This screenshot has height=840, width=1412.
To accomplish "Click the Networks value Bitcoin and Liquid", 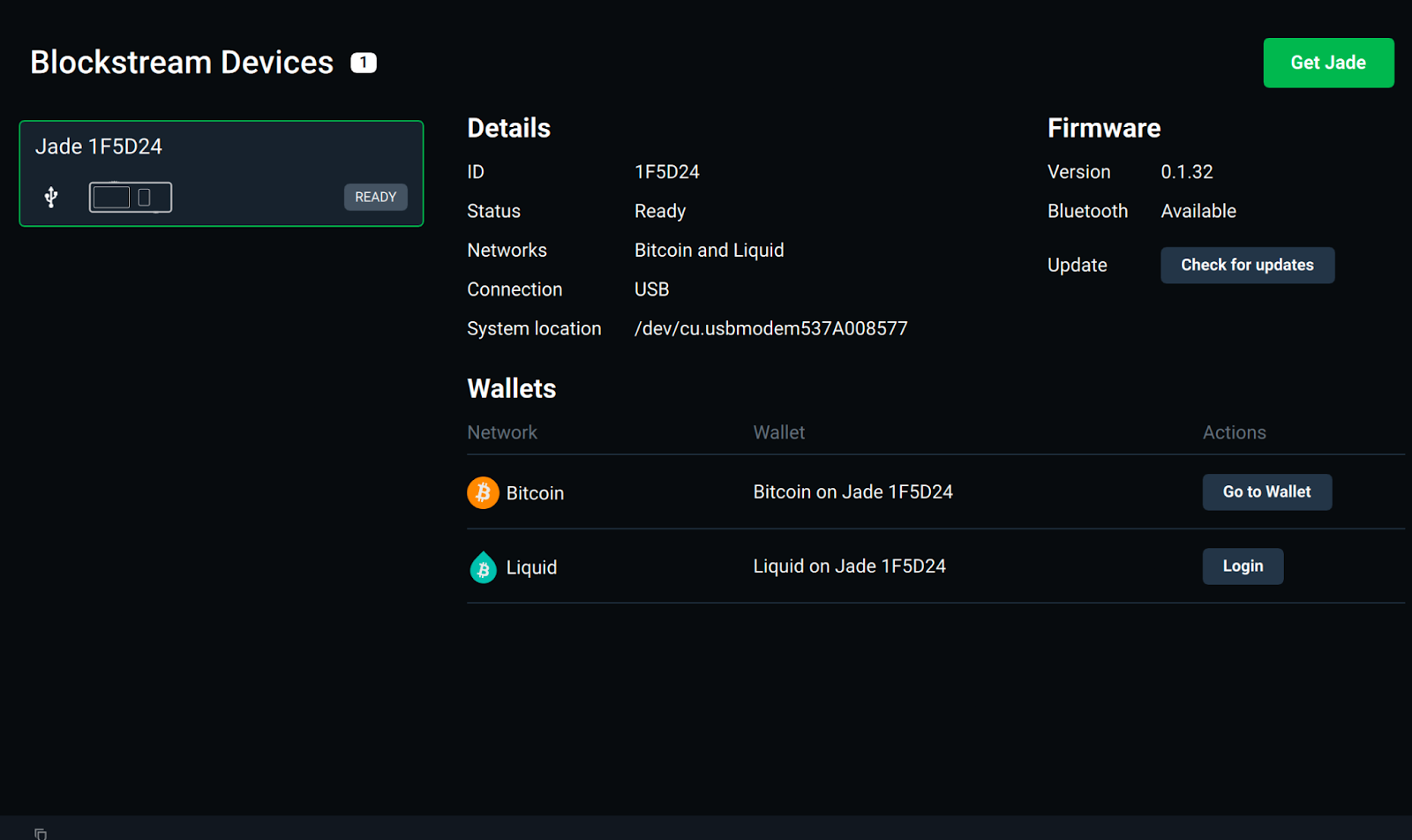I will click(709, 251).
